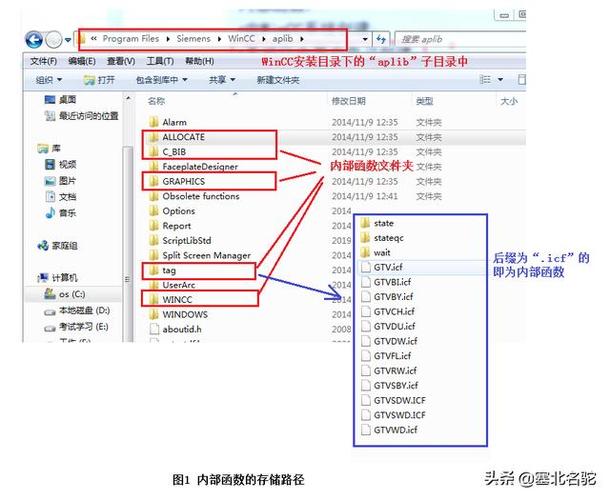The image size is (610, 500).
Task: Click the 音乐 library icon
Action: tap(50, 213)
